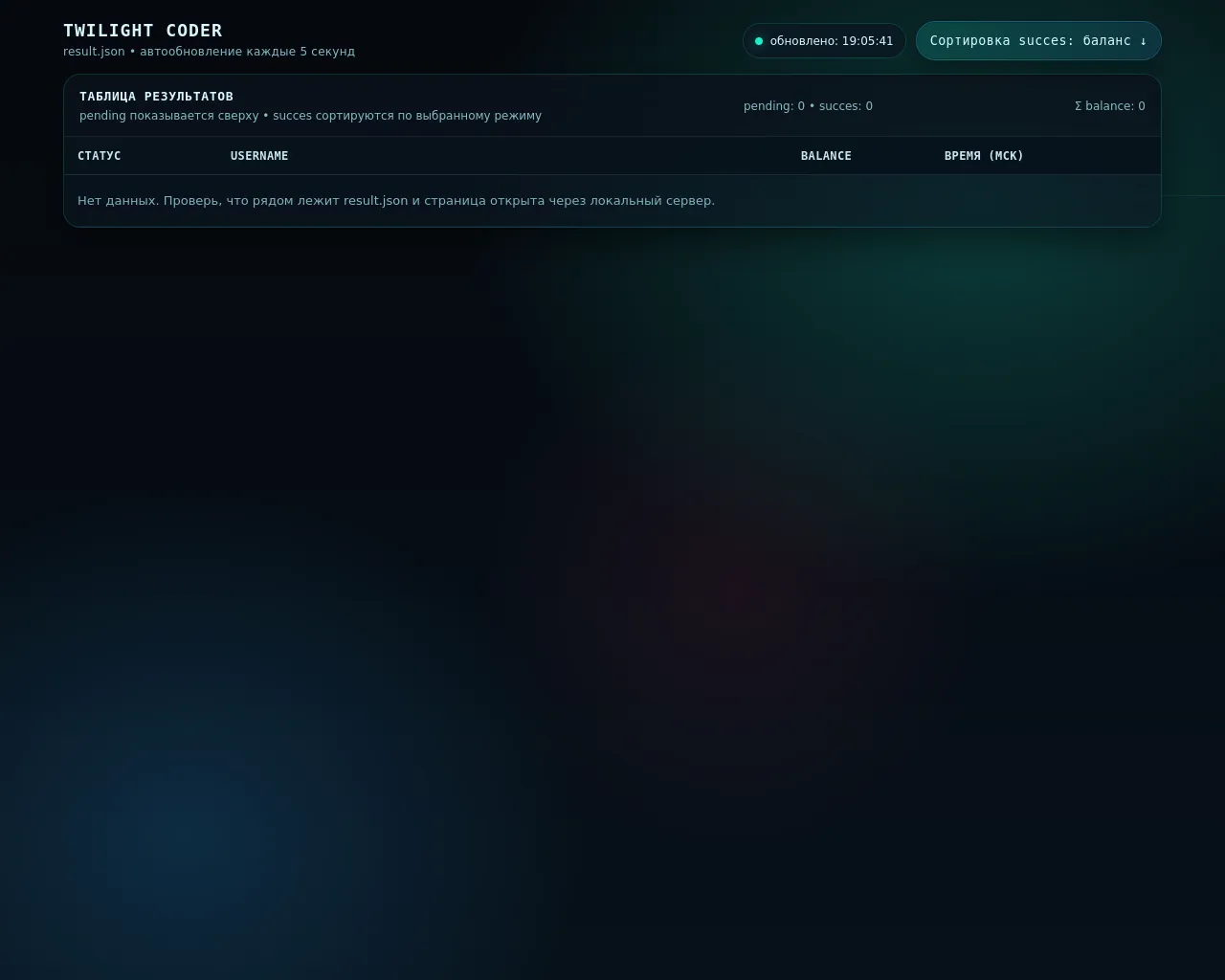Click the green status dot indicator
Image resolution: width=1225 pixels, height=980 pixels.
click(x=759, y=41)
